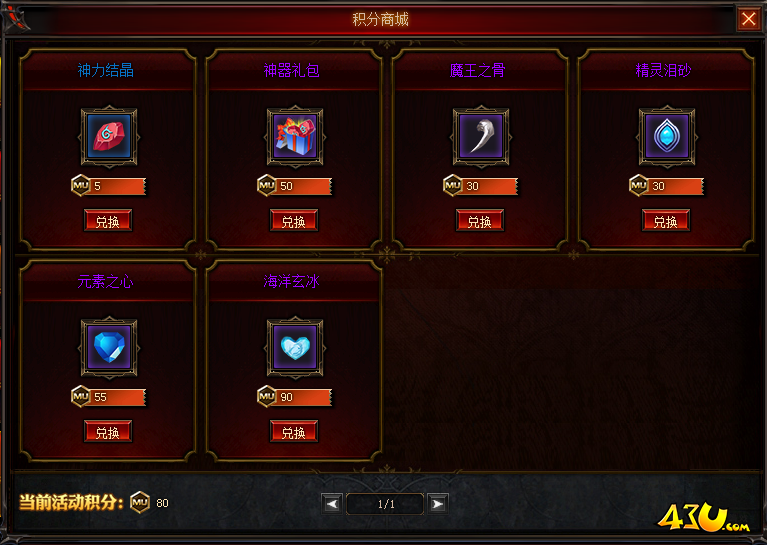The height and width of the screenshot is (545, 767).
Task: Click 兑换 under 海洋玄冰
Action: (294, 431)
